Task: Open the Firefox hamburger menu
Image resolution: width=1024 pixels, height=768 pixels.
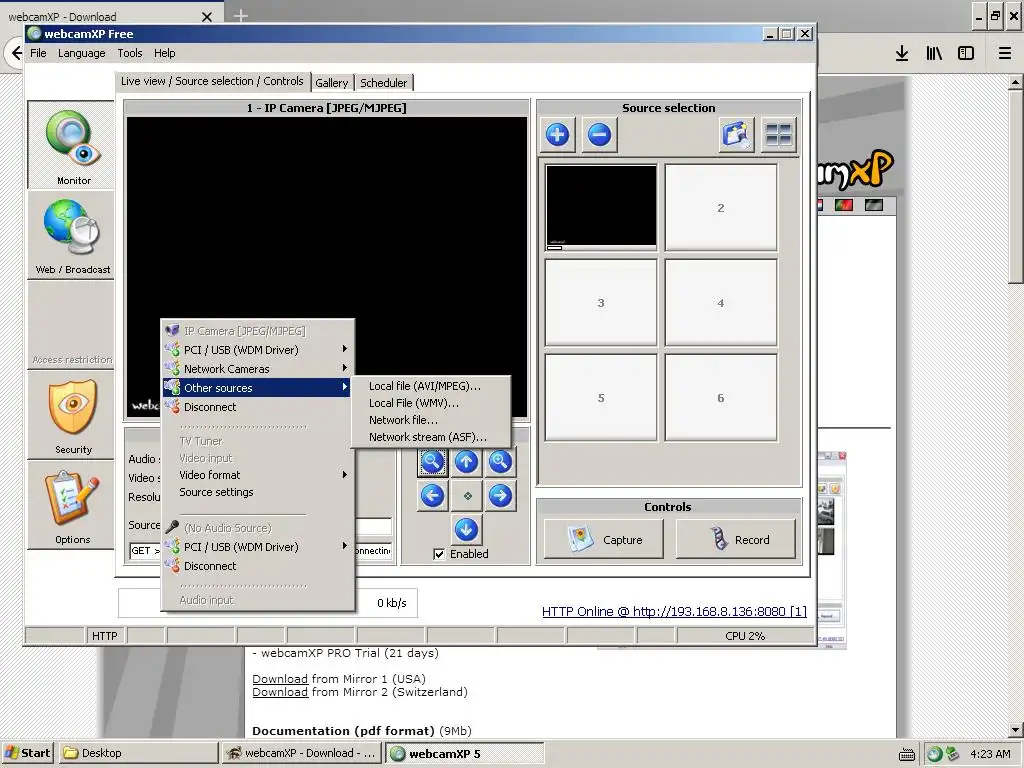Action: [1005, 53]
